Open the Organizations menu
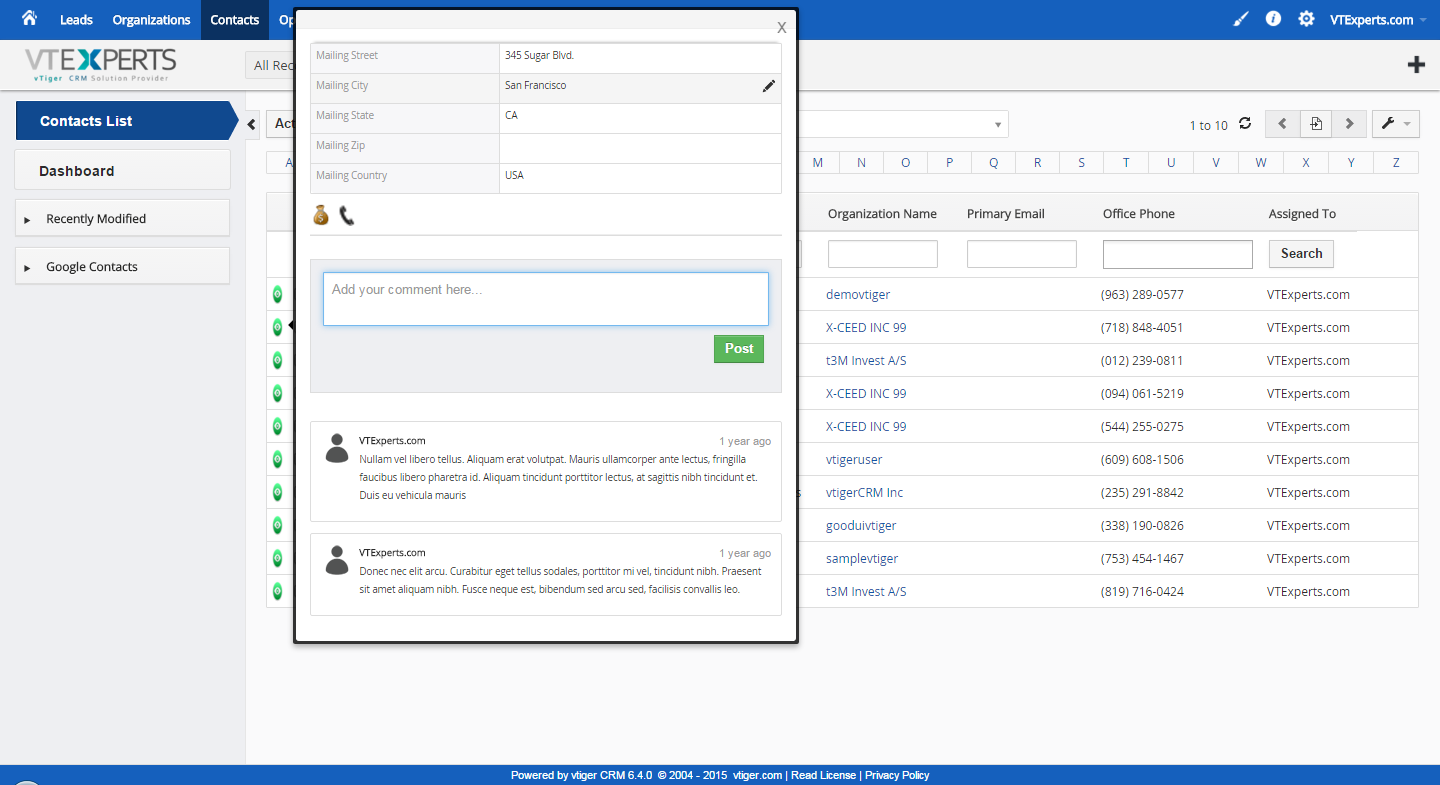Viewport: 1440px width, 785px height. [x=151, y=19]
